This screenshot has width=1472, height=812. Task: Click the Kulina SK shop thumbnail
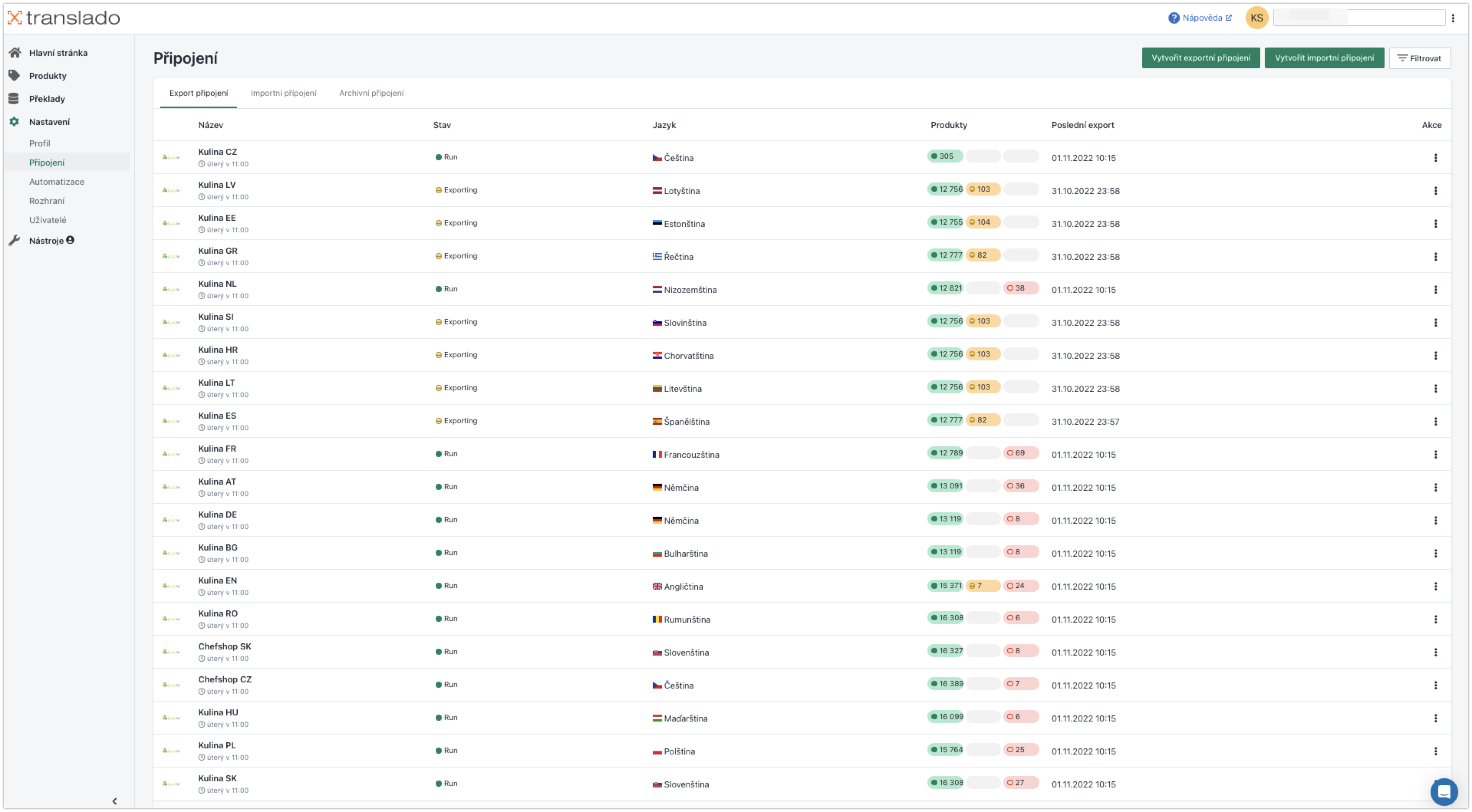click(171, 784)
